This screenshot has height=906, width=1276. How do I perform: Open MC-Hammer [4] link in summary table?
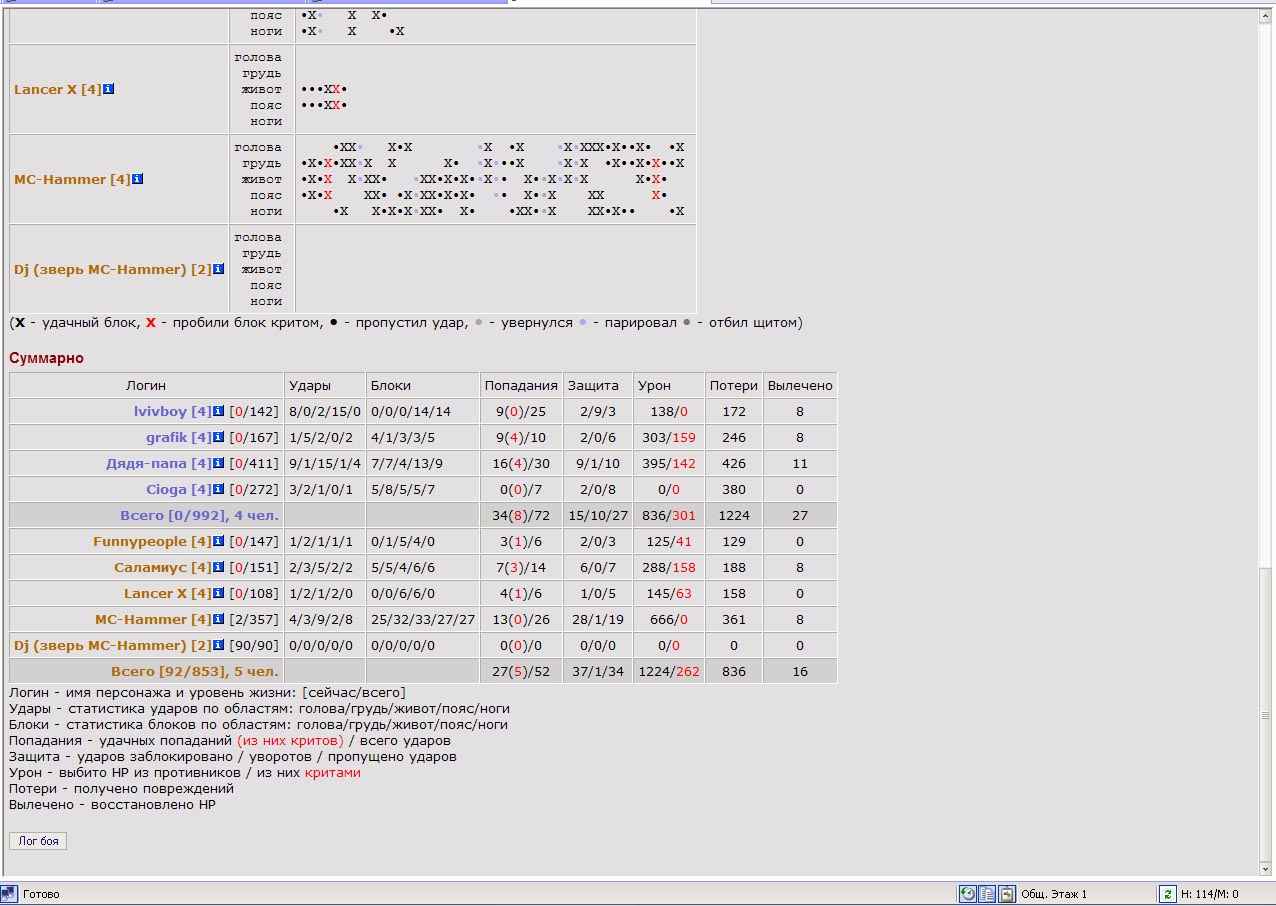coord(153,619)
